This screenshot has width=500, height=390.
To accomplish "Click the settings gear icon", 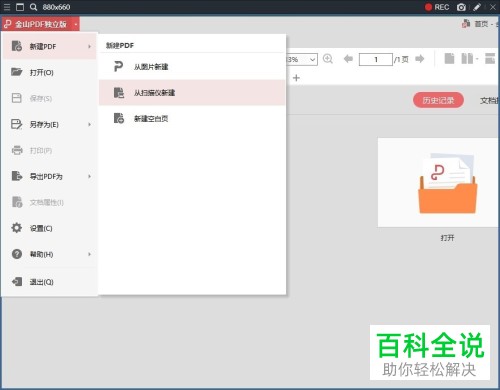I will 17,228.
